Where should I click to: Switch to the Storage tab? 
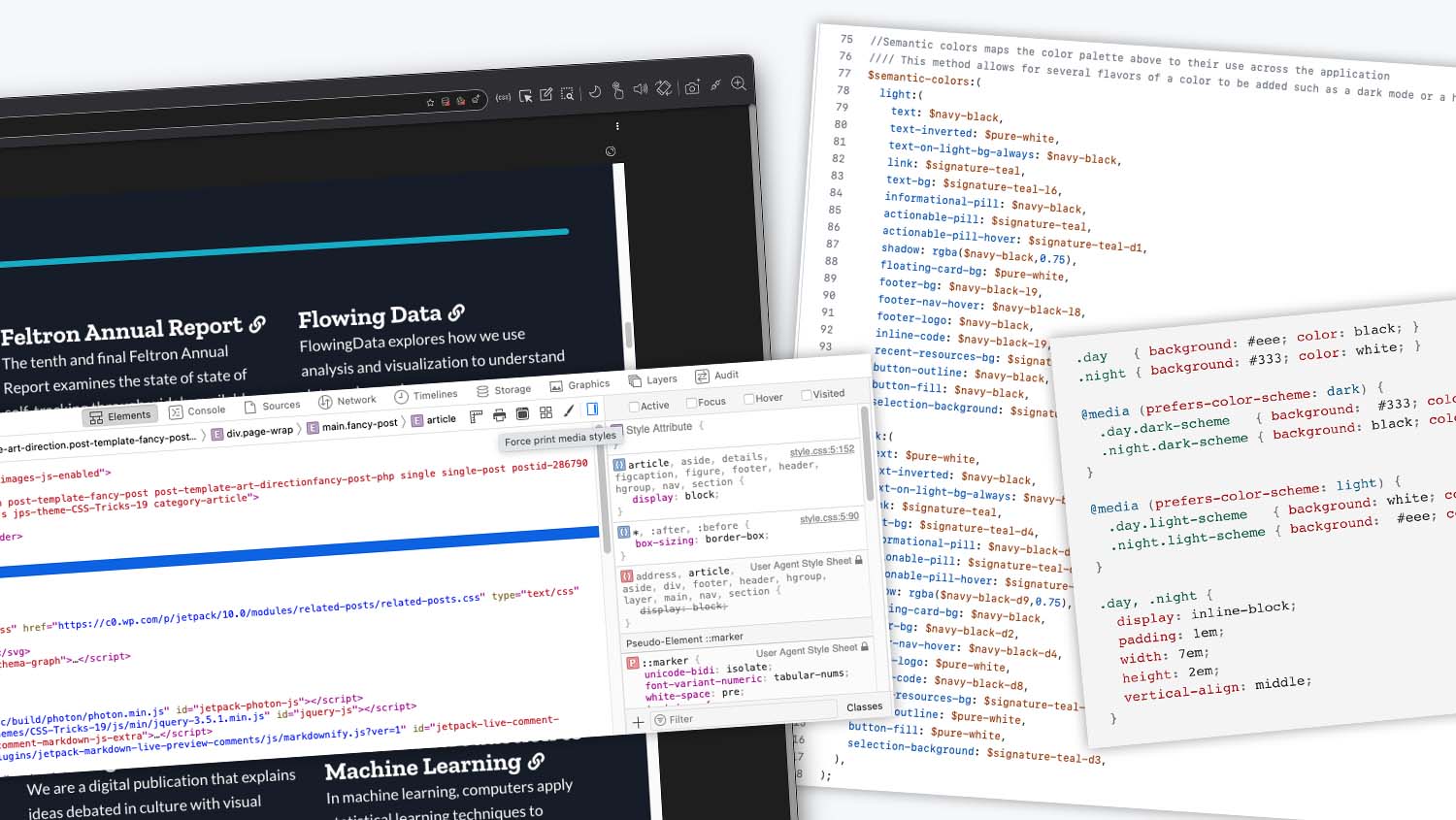(504, 390)
